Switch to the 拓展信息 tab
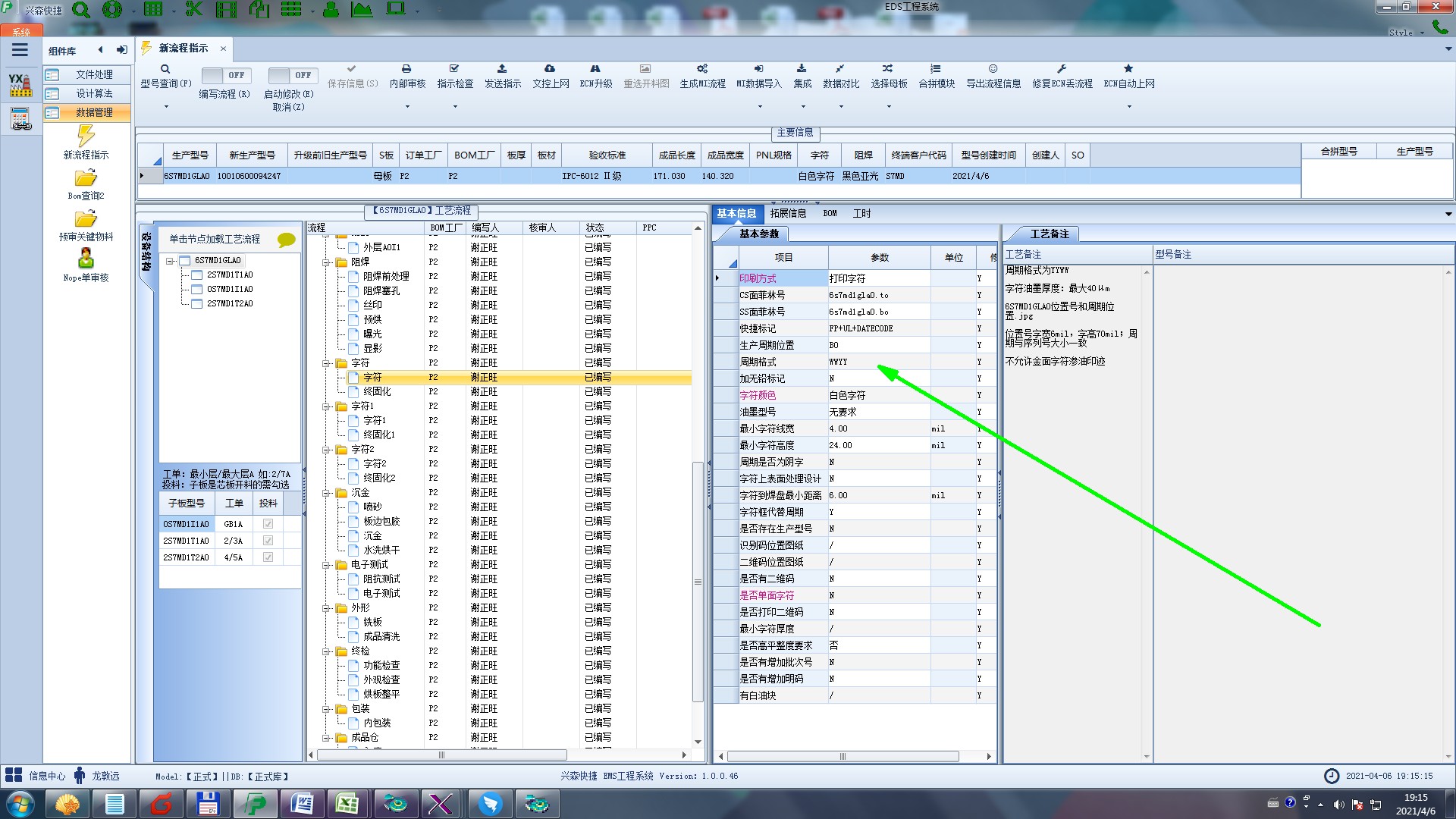 tap(788, 214)
